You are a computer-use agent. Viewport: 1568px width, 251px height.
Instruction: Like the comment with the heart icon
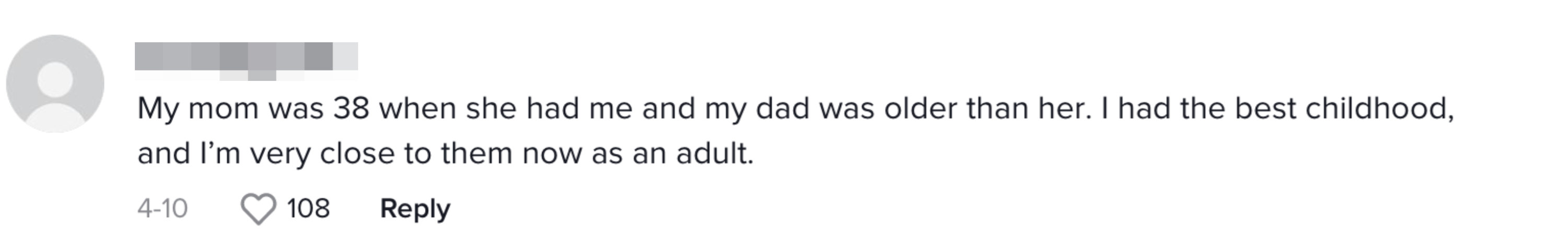click(x=259, y=209)
